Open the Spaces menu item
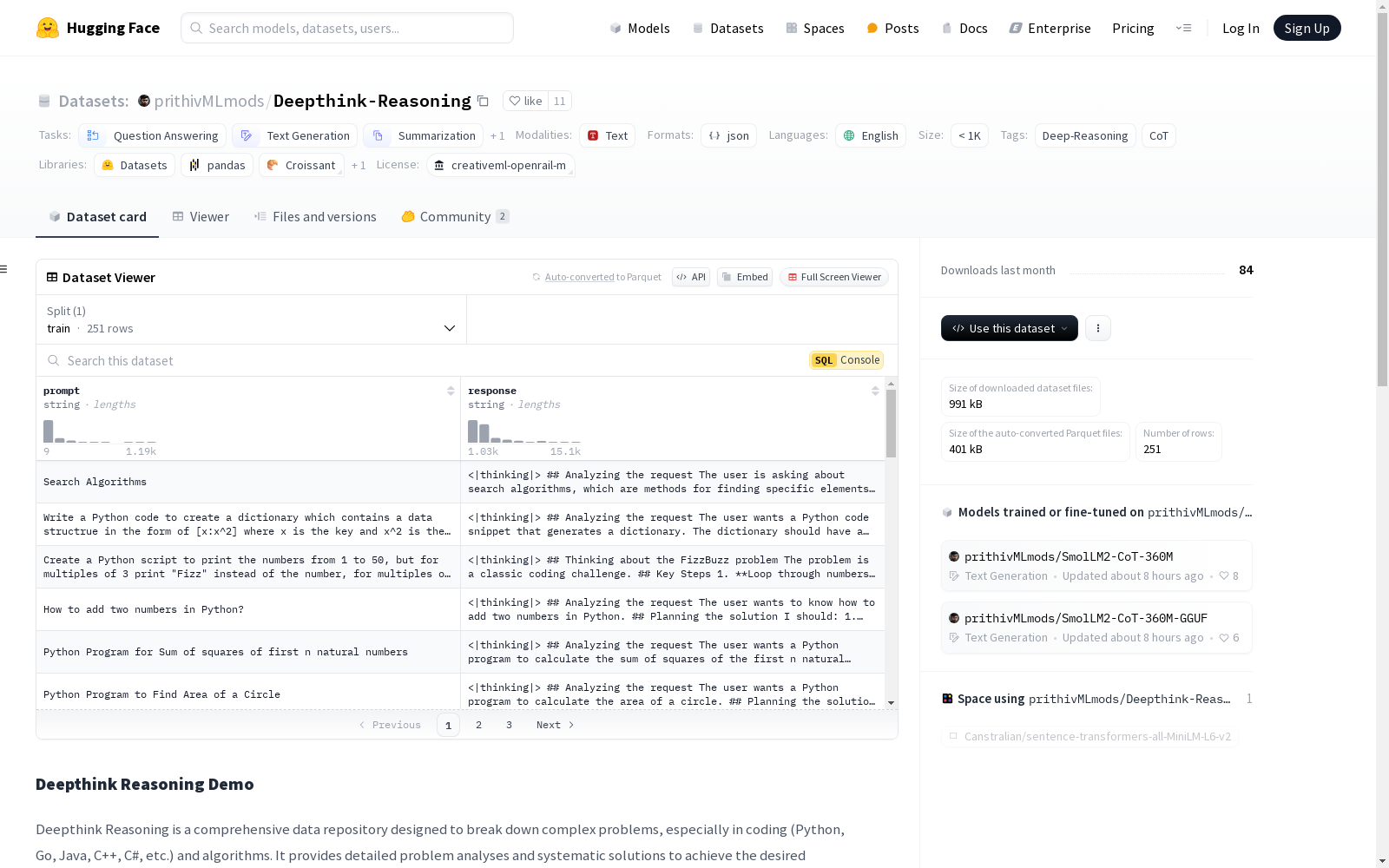Viewport: 1389px width, 868px height. click(814, 28)
